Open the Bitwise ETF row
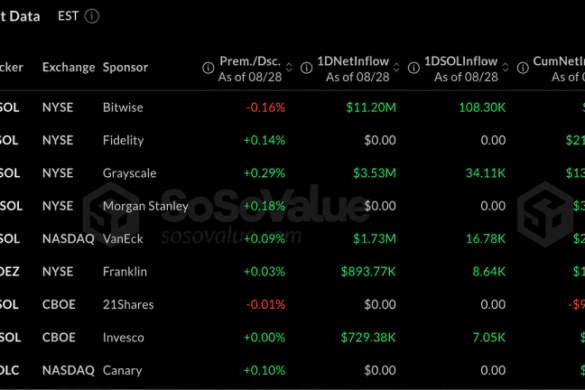585x390 pixels. click(x=292, y=107)
